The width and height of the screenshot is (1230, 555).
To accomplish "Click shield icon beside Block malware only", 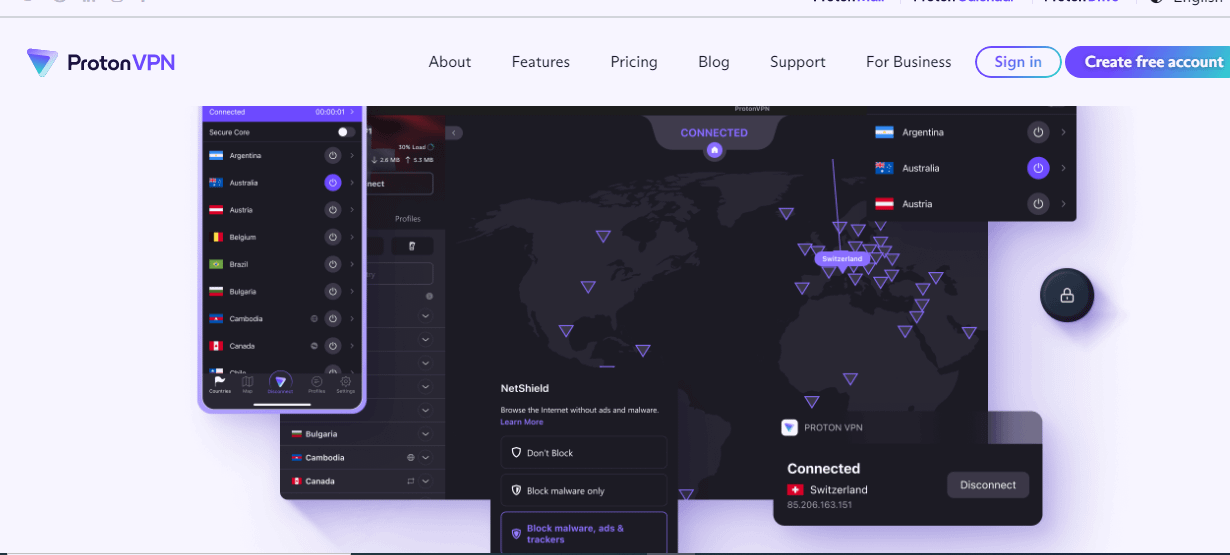I will click(x=517, y=491).
